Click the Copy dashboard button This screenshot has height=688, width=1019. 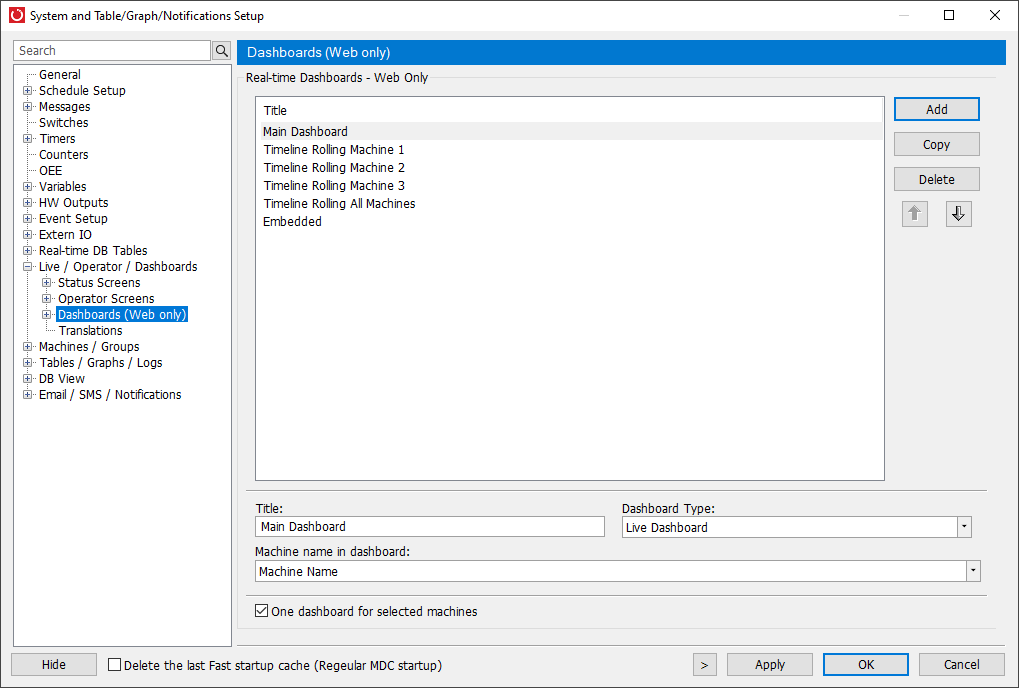936,144
